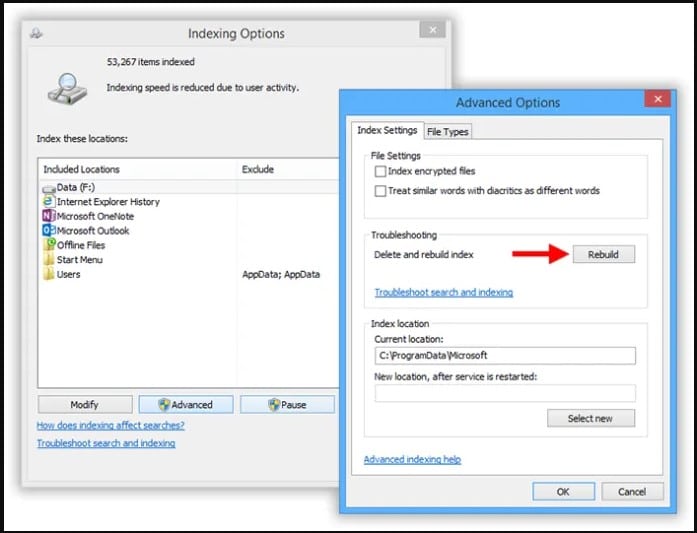697x533 pixels.
Task: Close the Advanced Options dialog
Action: point(658,99)
